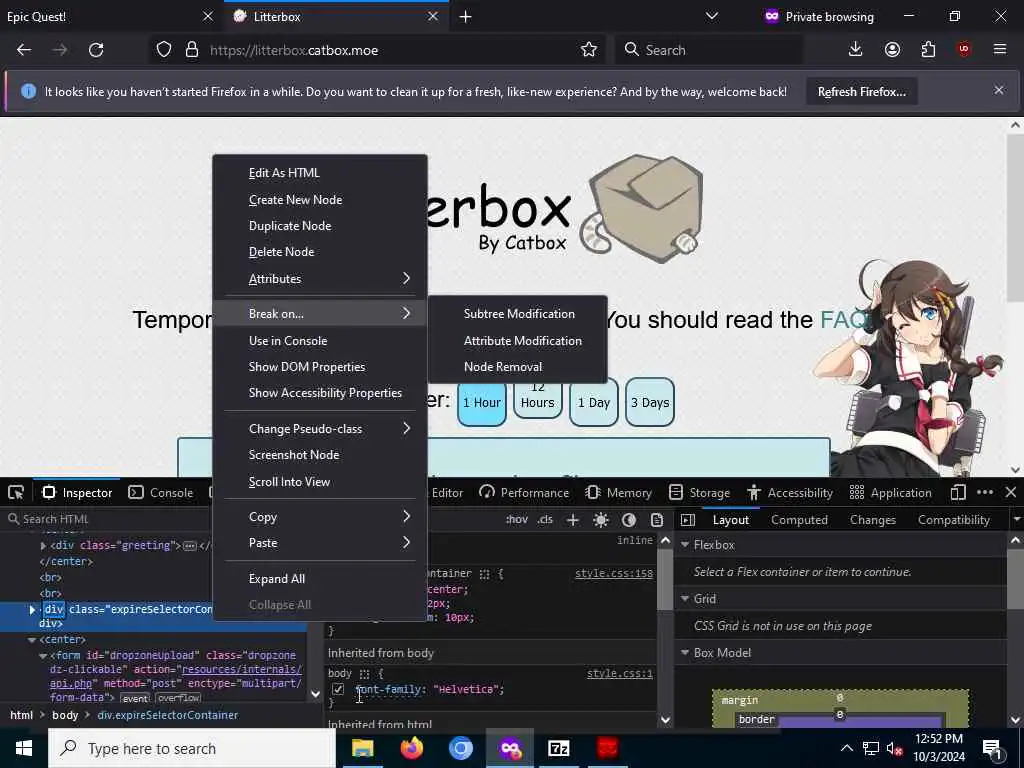The width and height of the screenshot is (1024, 768).
Task: Open the Firefox account icon
Action: [x=892, y=50]
